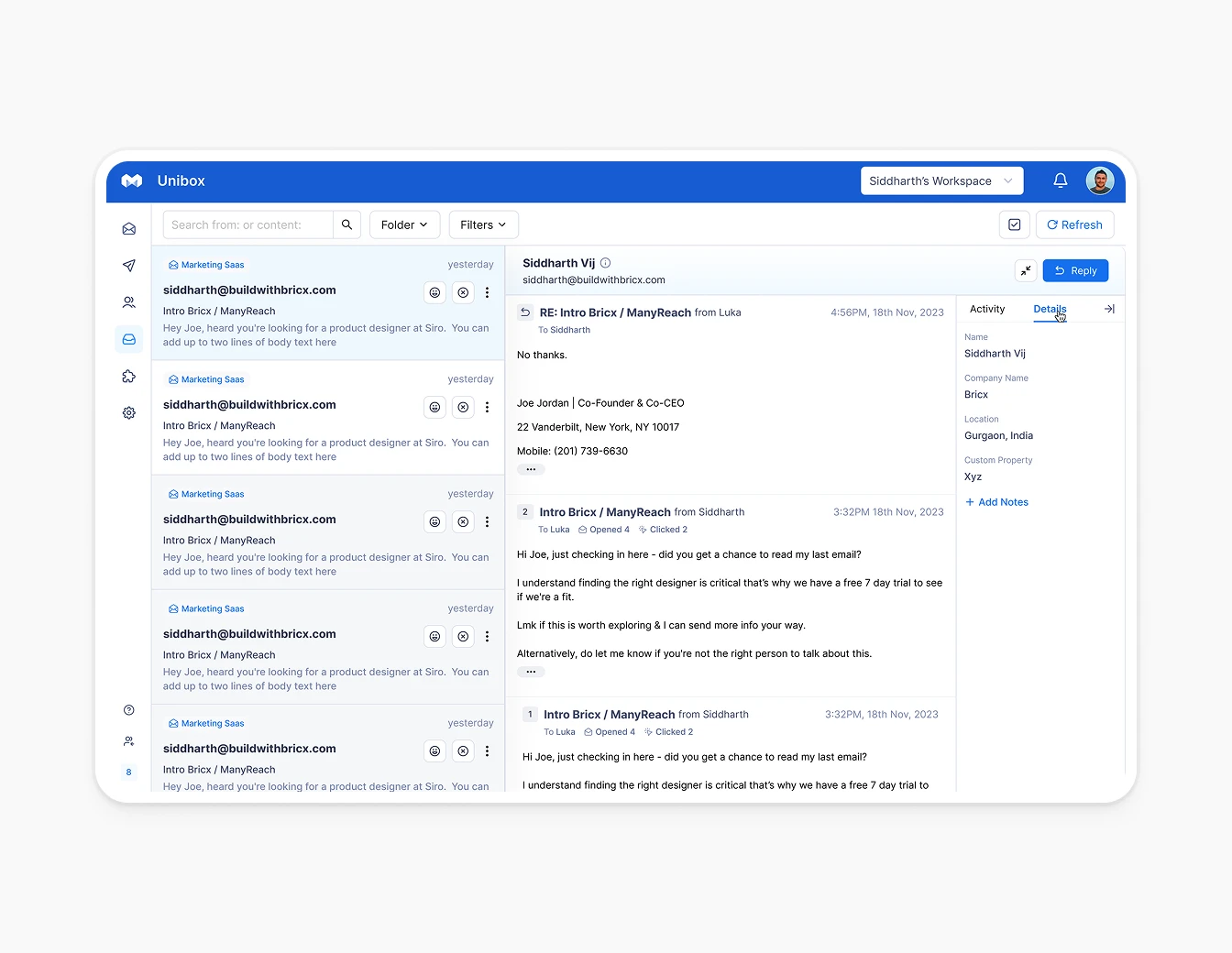Open the email Inbox section in sidebar
Screen dimensions: 1232x953
pos(128,228)
